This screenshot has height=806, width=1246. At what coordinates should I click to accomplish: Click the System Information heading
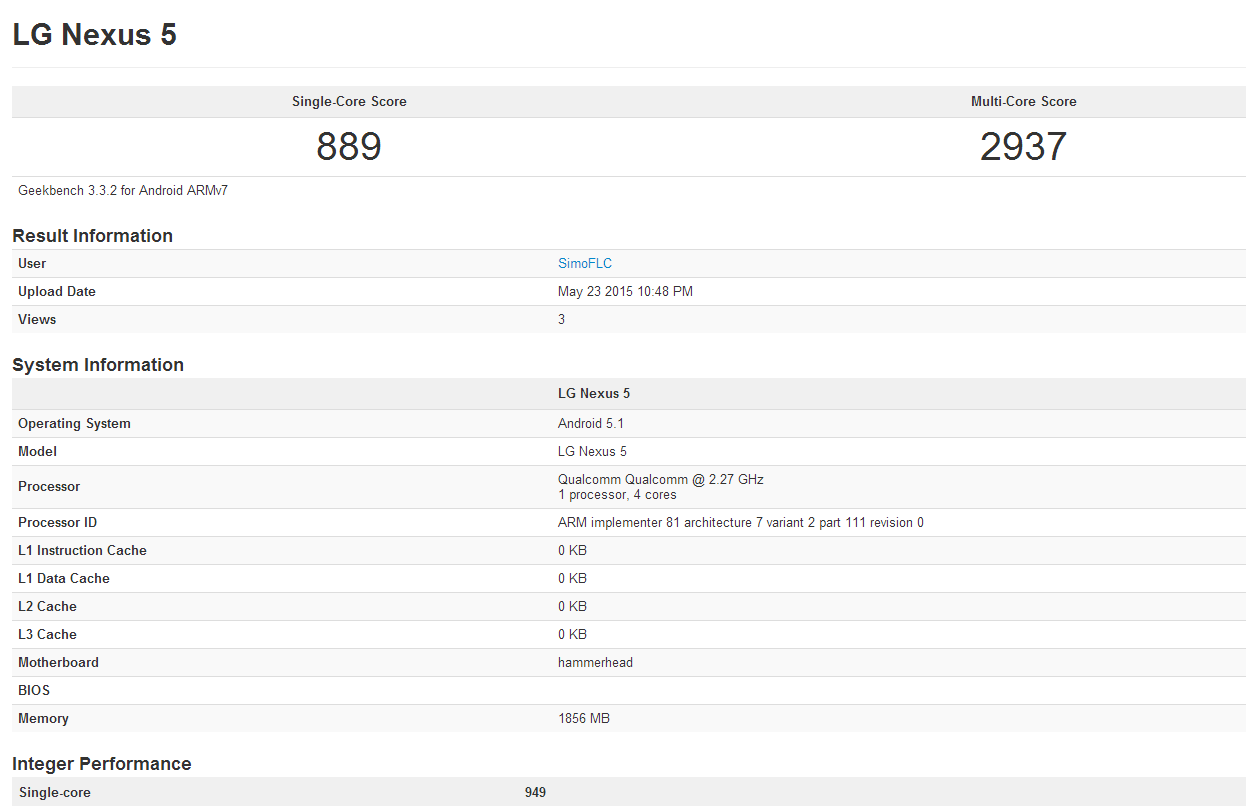point(98,365)
